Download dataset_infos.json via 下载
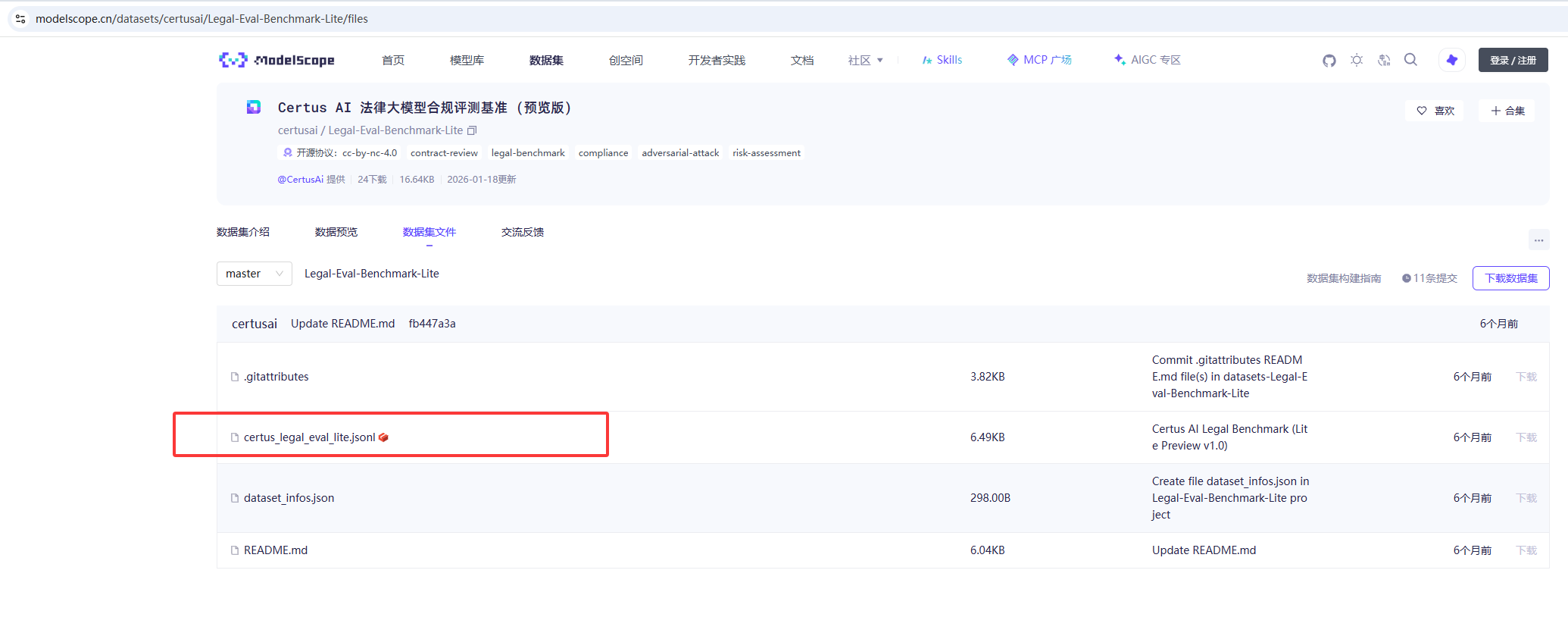Viewport: 1568px width, 636px height. (1526, 498)
